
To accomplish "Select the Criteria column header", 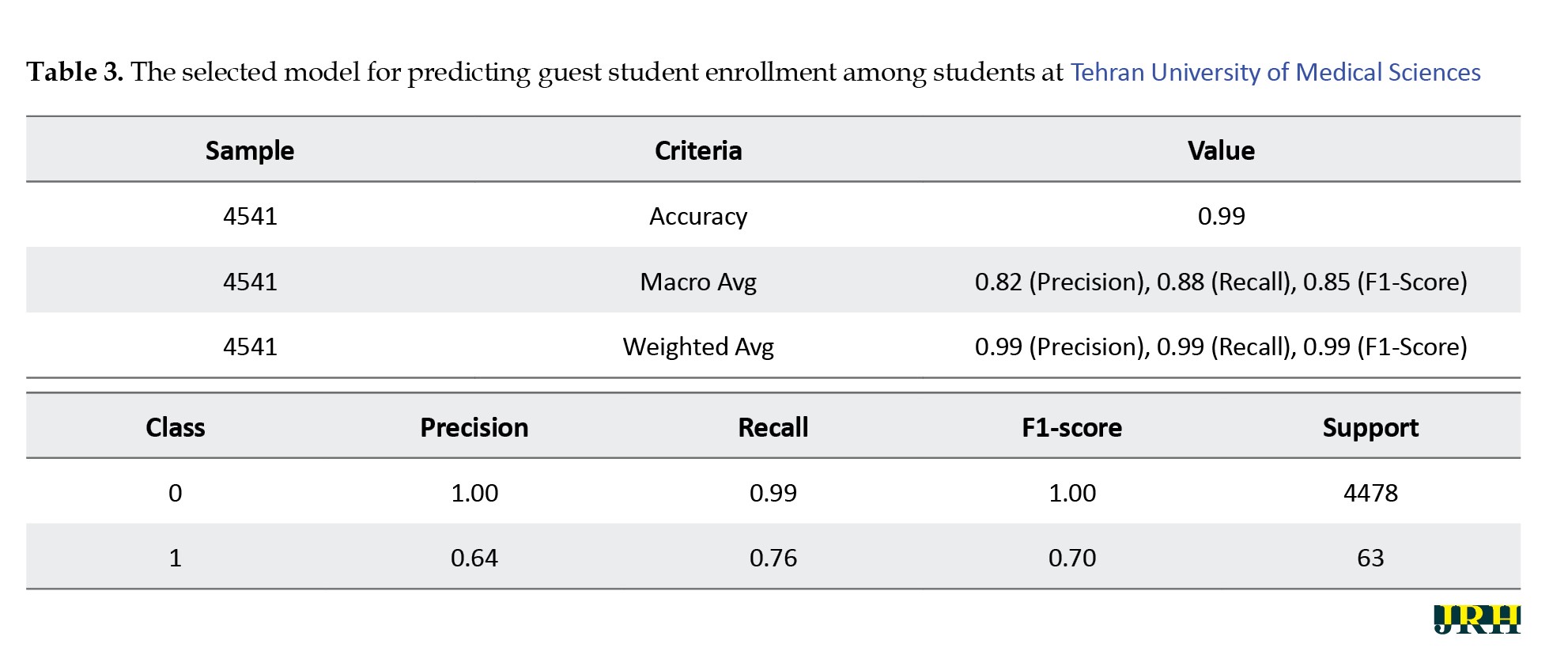I will tap(698, 150).
